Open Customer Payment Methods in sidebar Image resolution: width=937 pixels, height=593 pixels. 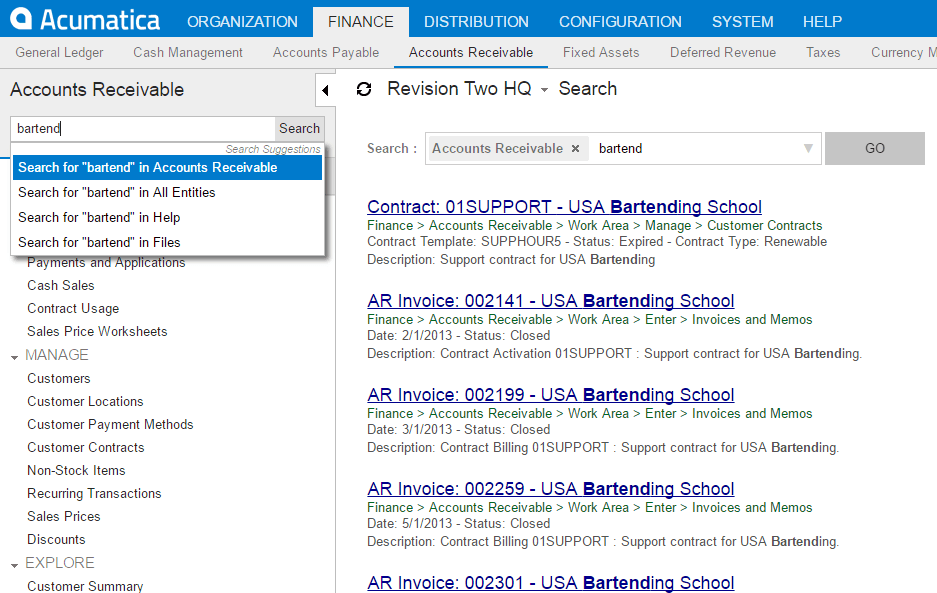click(111, 424)
